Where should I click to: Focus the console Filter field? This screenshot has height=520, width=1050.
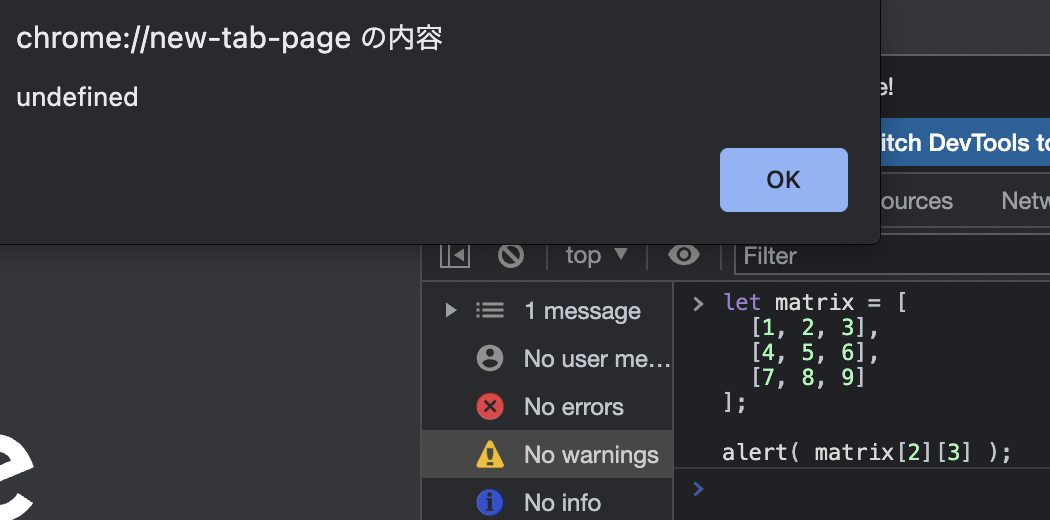tap(892, 256)
